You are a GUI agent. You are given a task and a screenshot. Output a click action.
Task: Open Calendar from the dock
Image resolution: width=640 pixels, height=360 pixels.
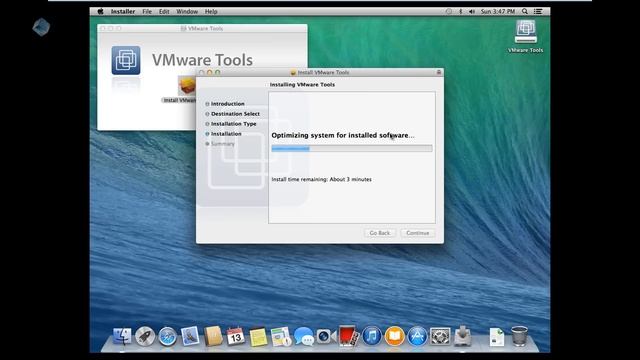pyautogui.click(x=236, y=337)
